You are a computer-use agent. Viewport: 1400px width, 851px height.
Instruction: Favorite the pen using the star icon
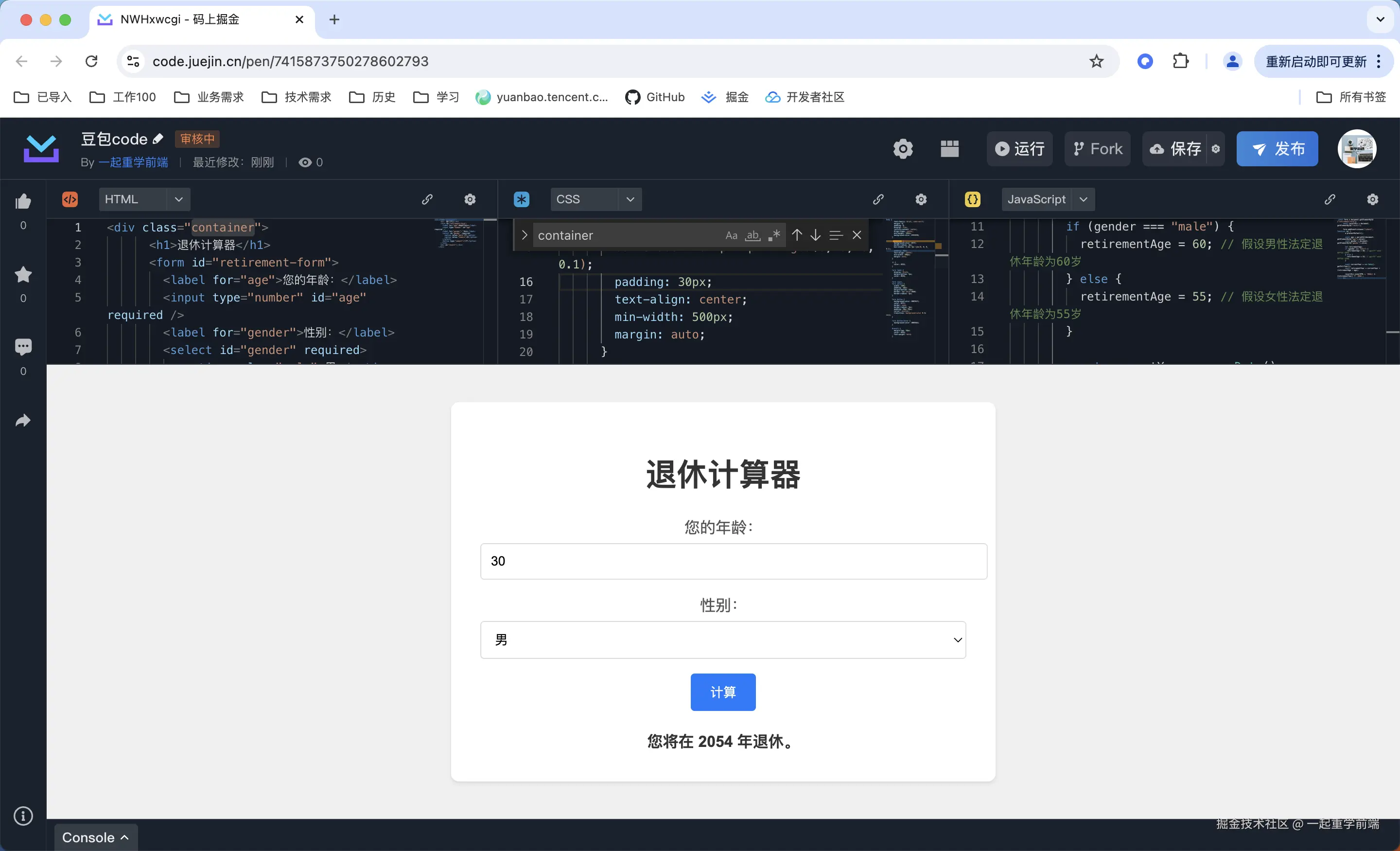[x=23, y=275]
